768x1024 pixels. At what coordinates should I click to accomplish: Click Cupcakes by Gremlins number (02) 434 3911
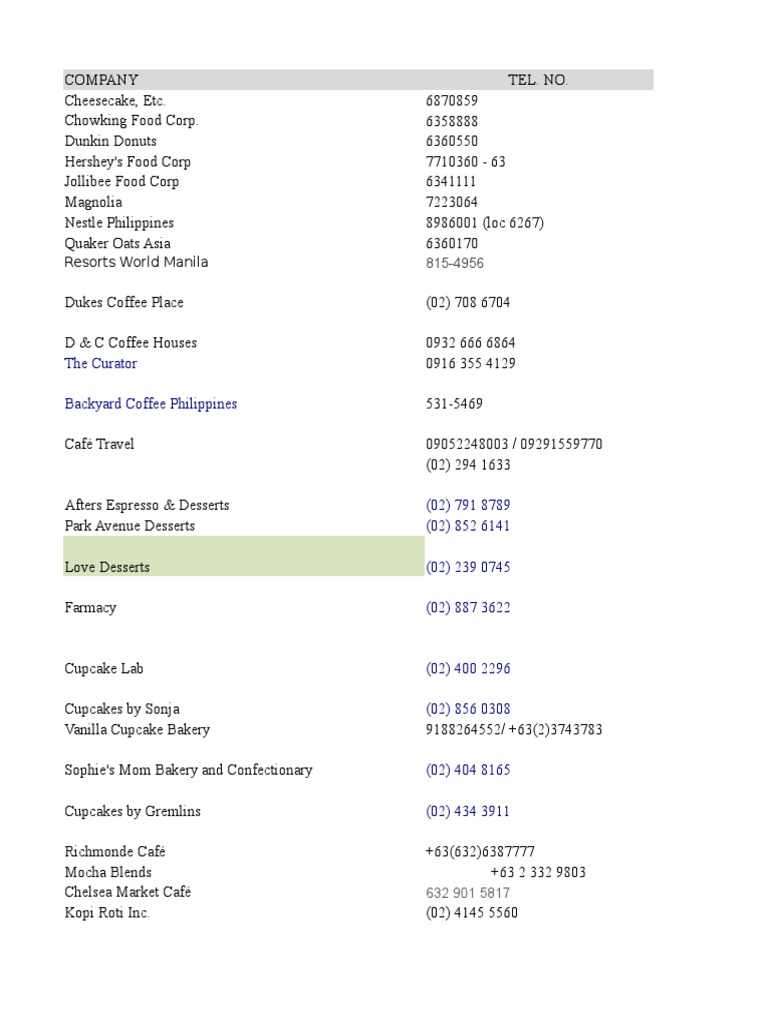(468, 811)
